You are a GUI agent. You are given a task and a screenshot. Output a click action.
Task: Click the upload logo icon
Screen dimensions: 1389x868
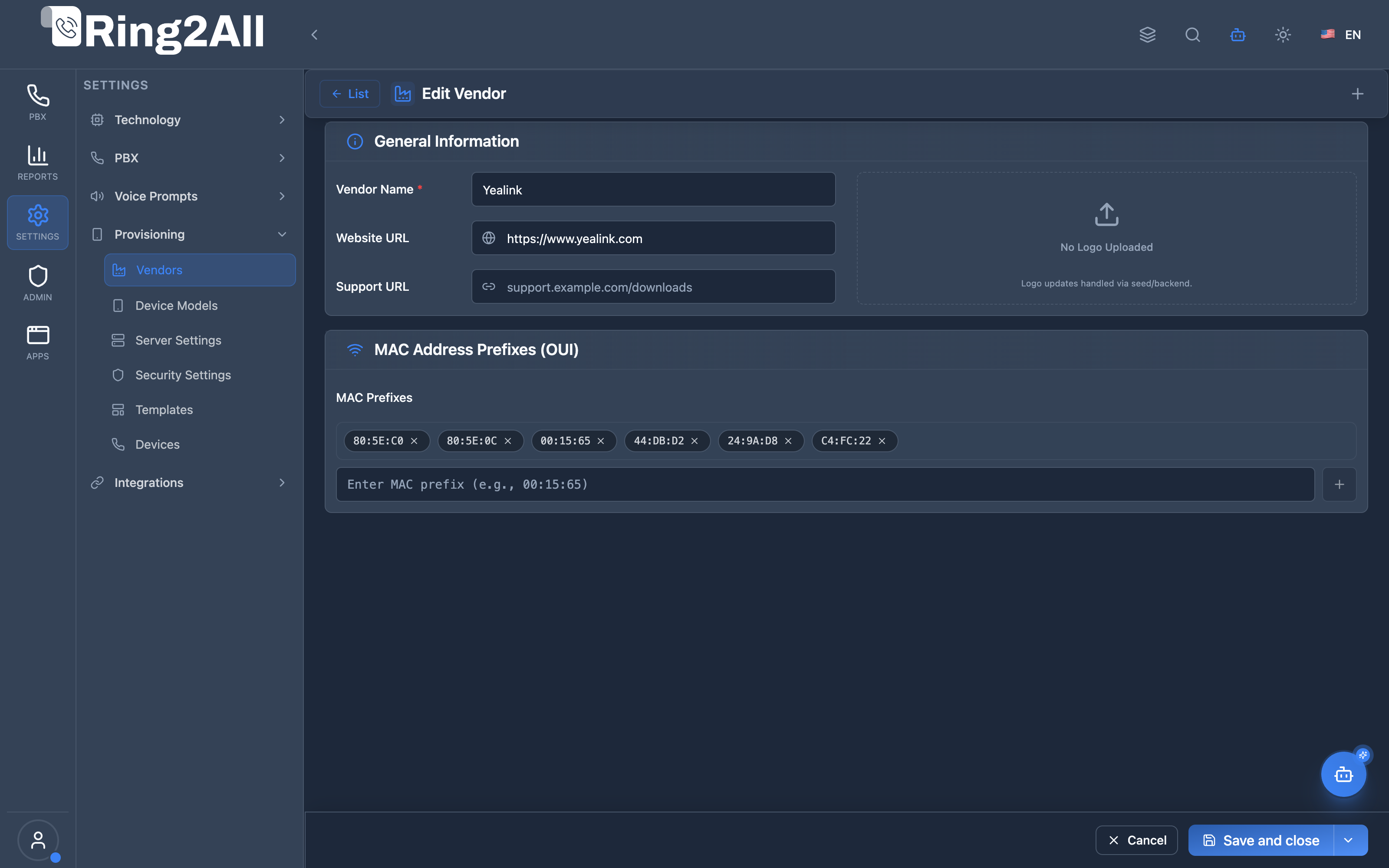pyautogui.click(x=1106, y=215)
